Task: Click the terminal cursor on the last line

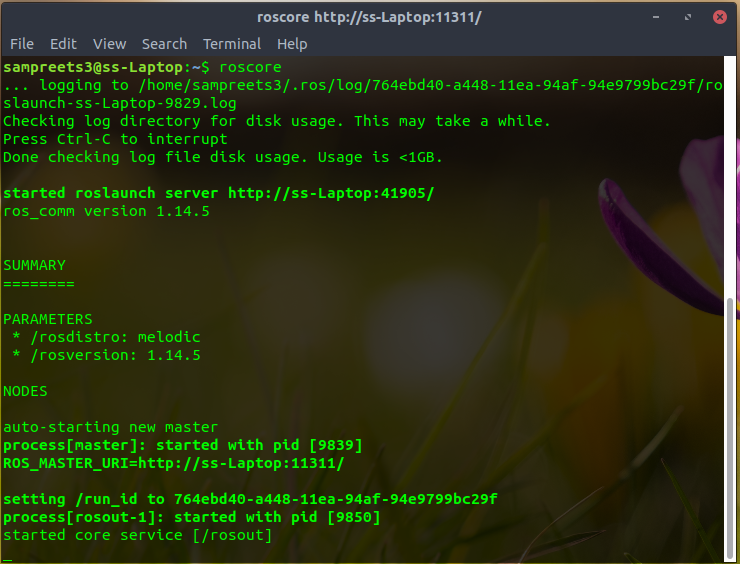Action: click(x=8, y=560)
